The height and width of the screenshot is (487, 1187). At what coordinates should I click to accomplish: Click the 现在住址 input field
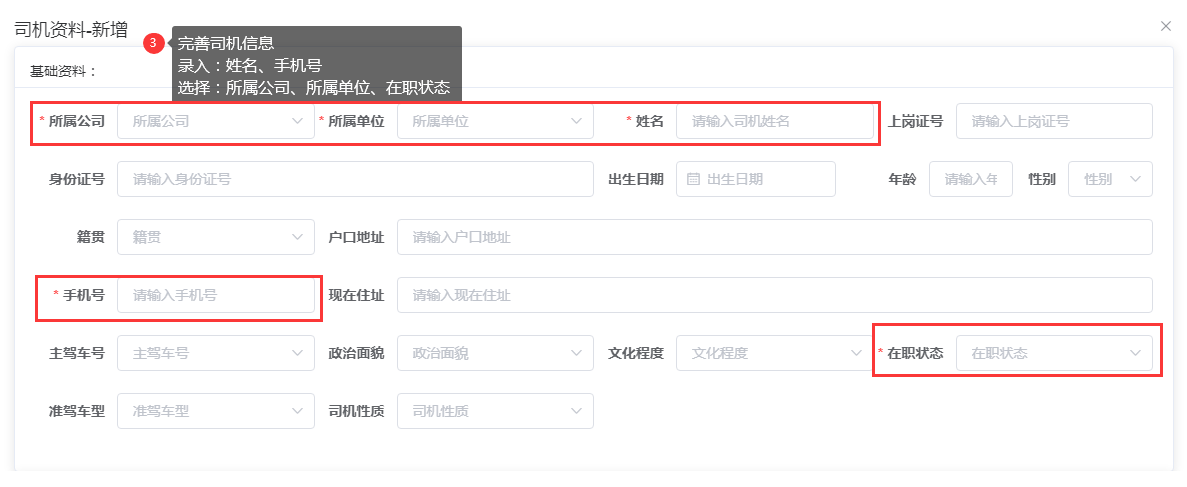click(774, 295)
